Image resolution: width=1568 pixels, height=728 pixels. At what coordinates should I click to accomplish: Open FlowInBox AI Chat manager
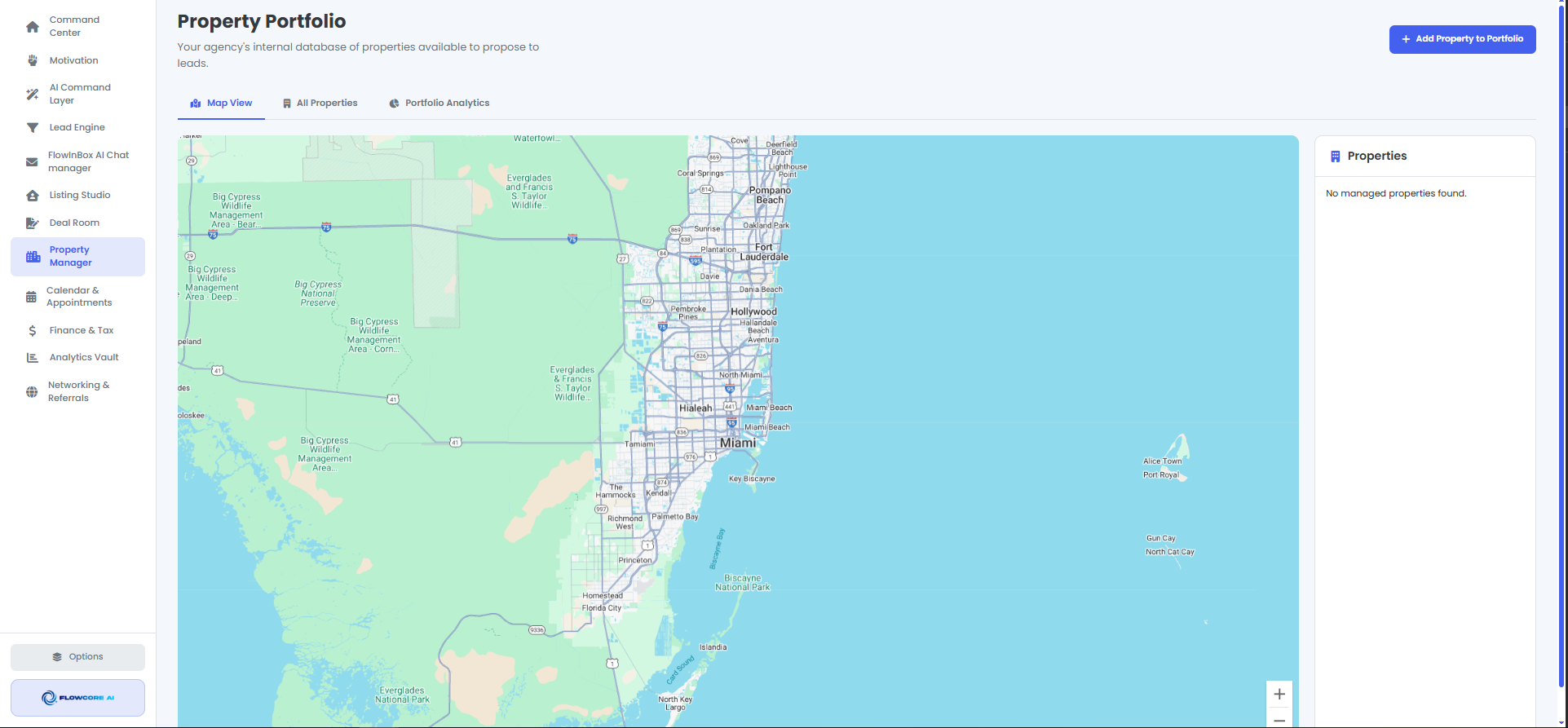click(77, 161)
